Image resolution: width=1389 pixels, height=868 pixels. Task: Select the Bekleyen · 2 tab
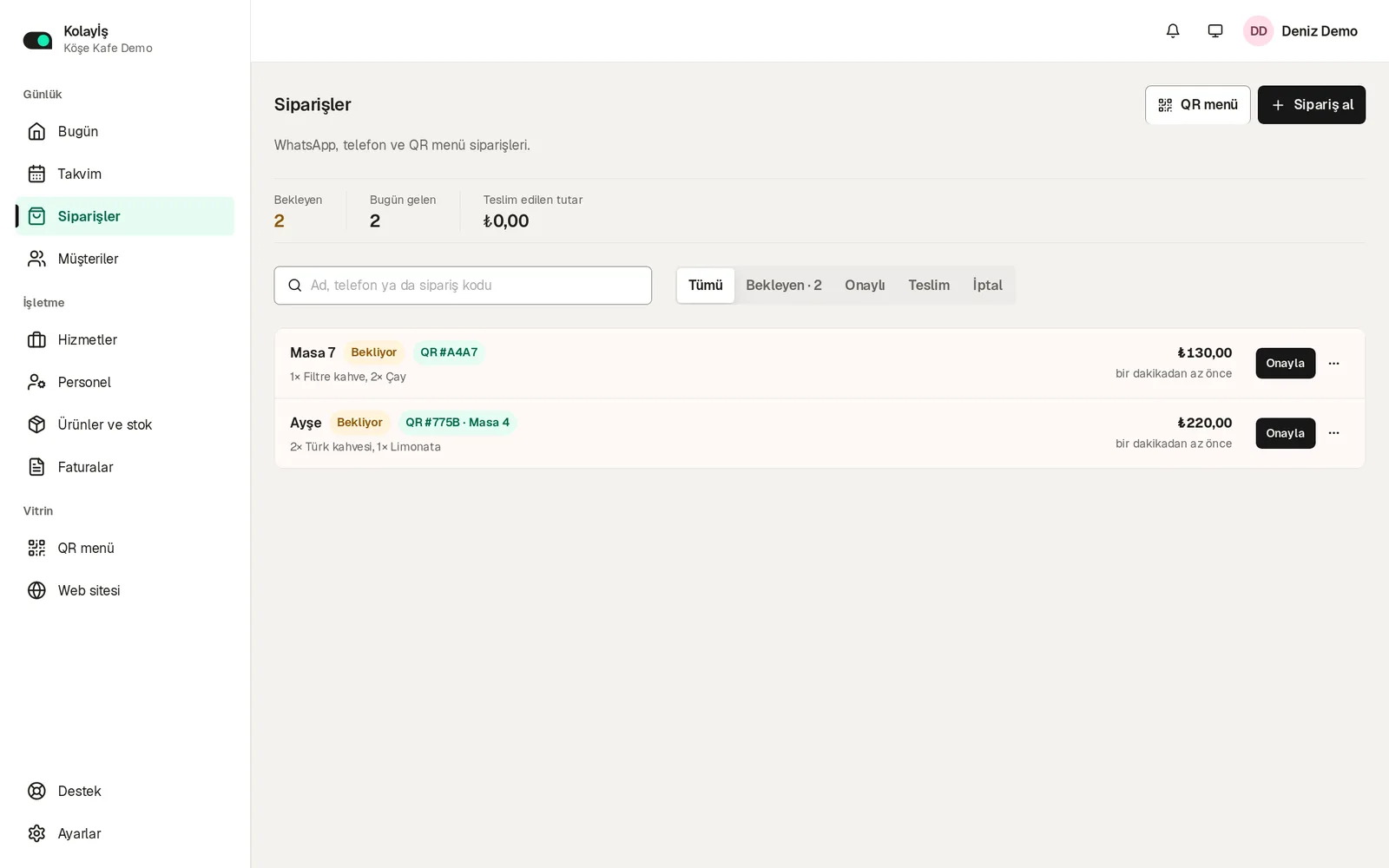click(784, 286)
